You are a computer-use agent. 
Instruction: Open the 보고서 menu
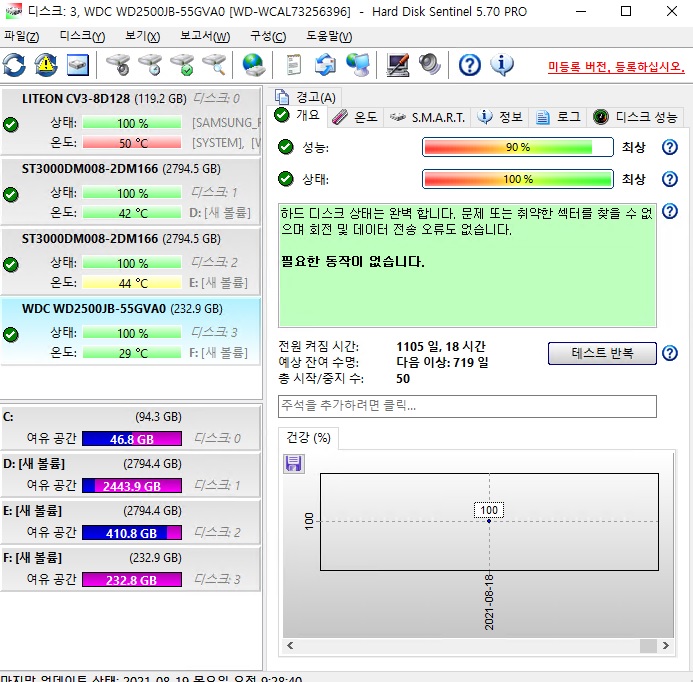[205, 36]
